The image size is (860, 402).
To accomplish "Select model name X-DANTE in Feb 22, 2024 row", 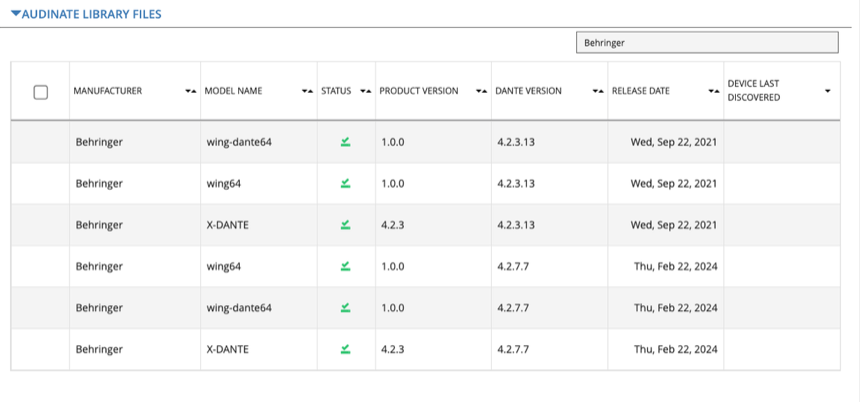I will [227, 349].
